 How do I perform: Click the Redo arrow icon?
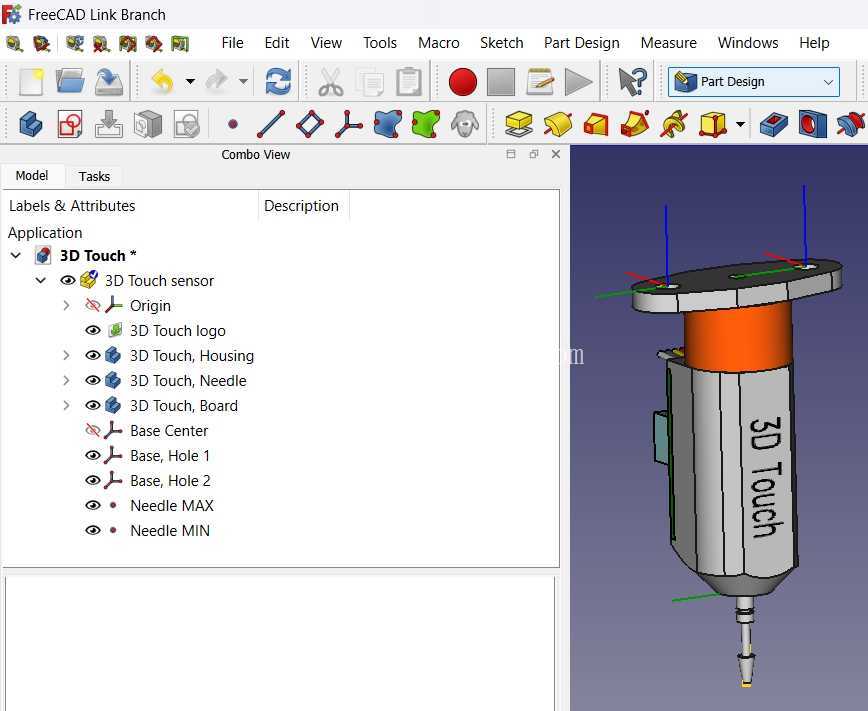[x=217, y=82]
